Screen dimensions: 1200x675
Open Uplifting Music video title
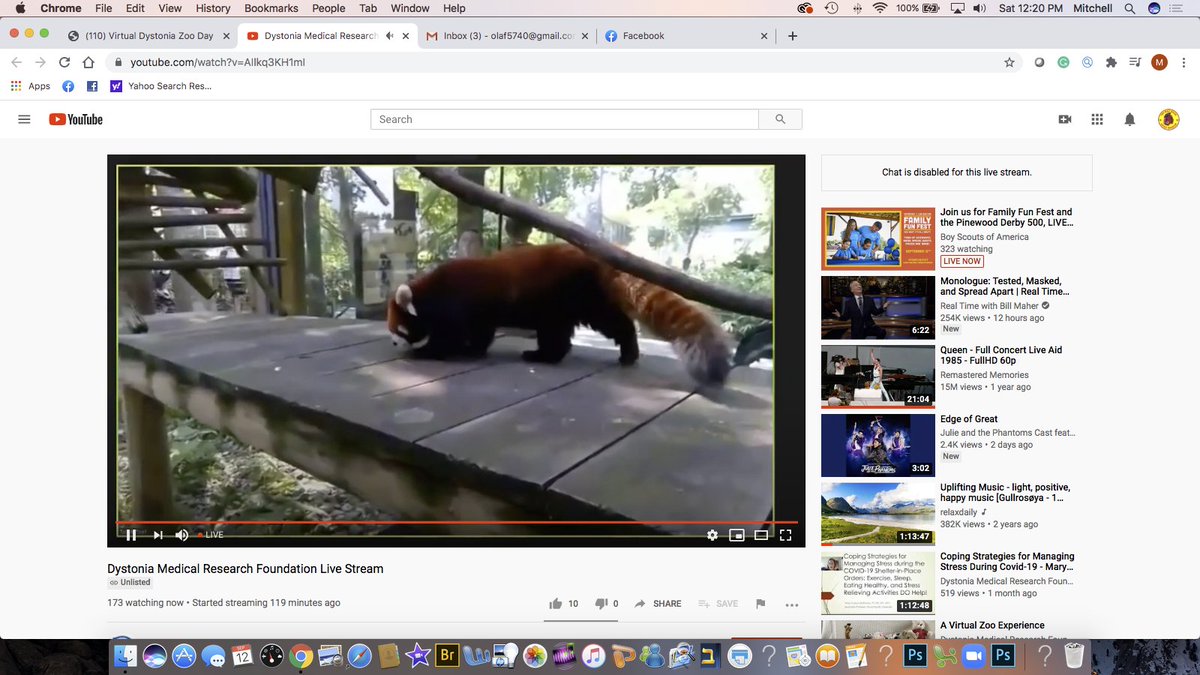tap(1005, 493)
